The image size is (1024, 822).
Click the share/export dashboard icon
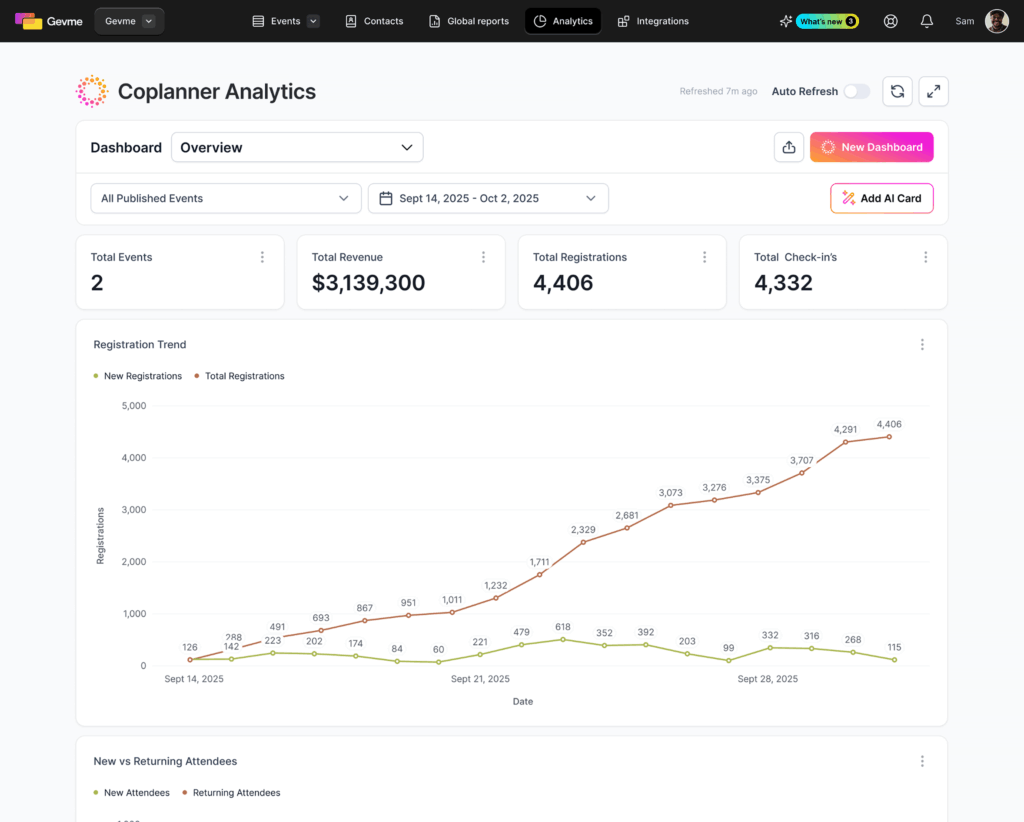click(789, 147)
